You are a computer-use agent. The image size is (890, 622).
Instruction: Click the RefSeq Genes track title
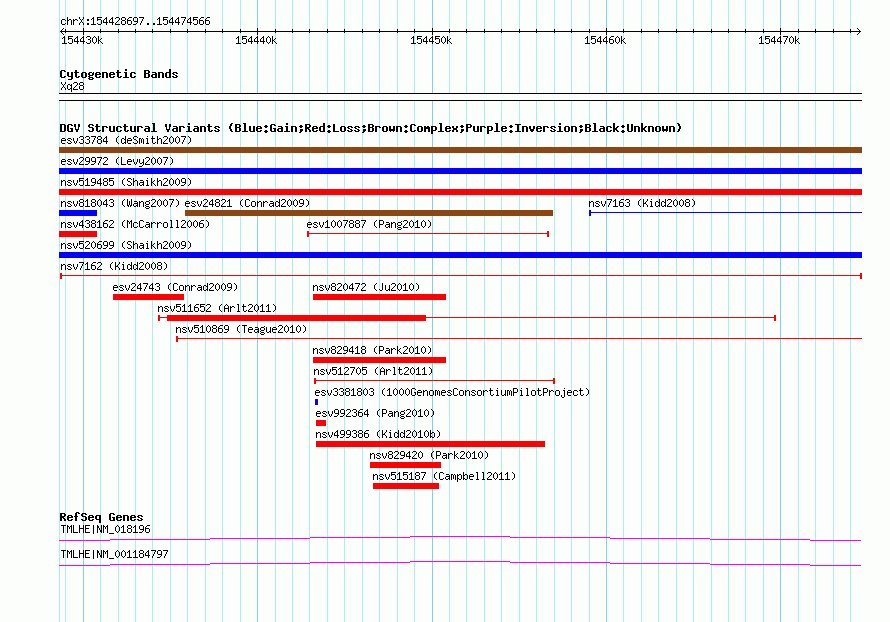coord(101,517)
